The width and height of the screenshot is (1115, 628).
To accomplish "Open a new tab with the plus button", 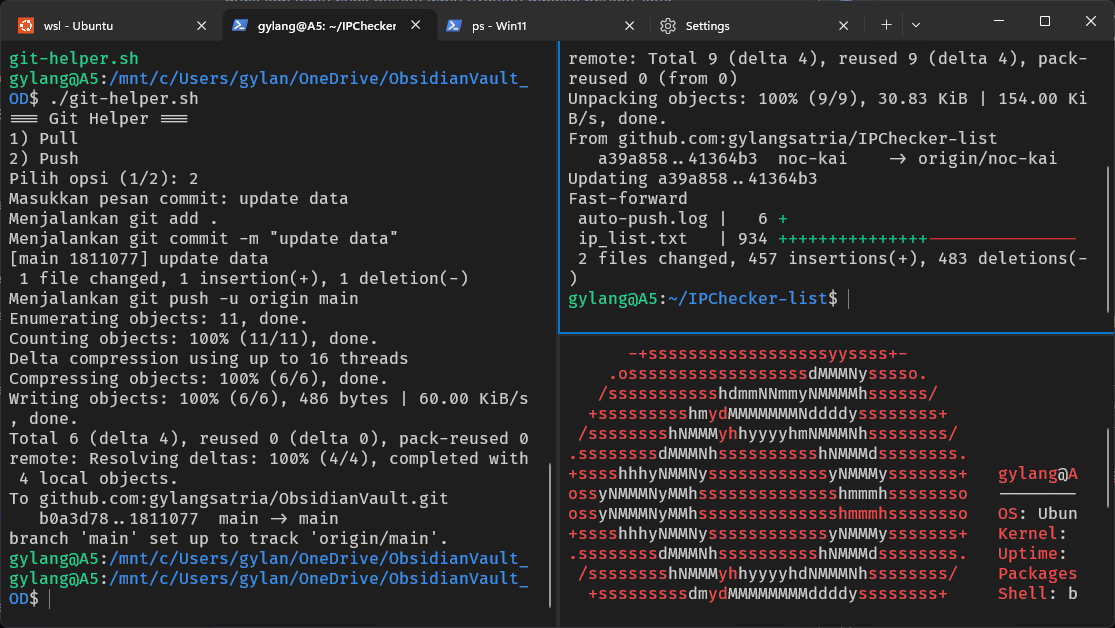I will tap(886, 25).
